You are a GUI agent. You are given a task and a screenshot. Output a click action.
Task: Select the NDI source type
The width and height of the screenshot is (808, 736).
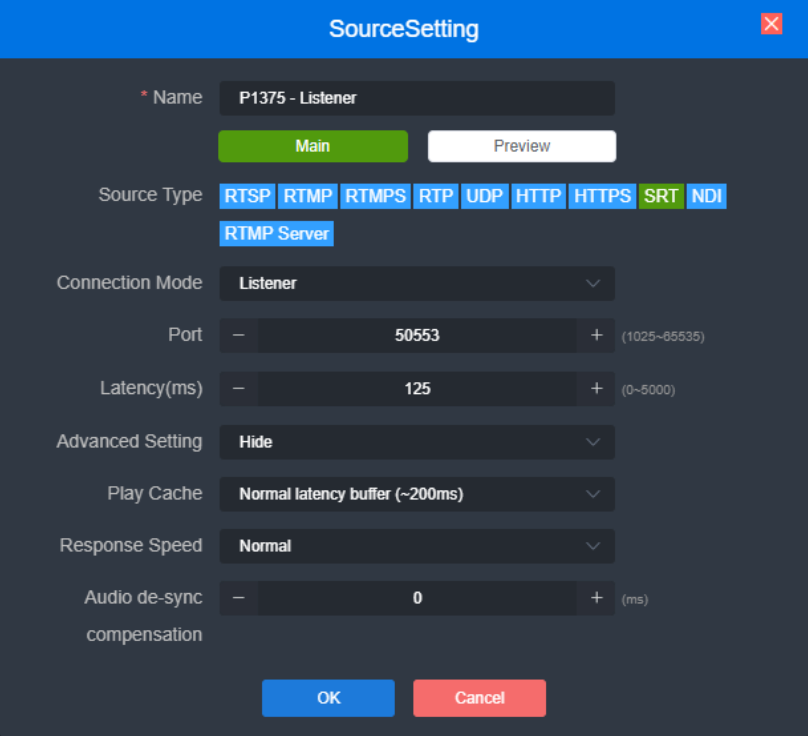tap(707, 195)
